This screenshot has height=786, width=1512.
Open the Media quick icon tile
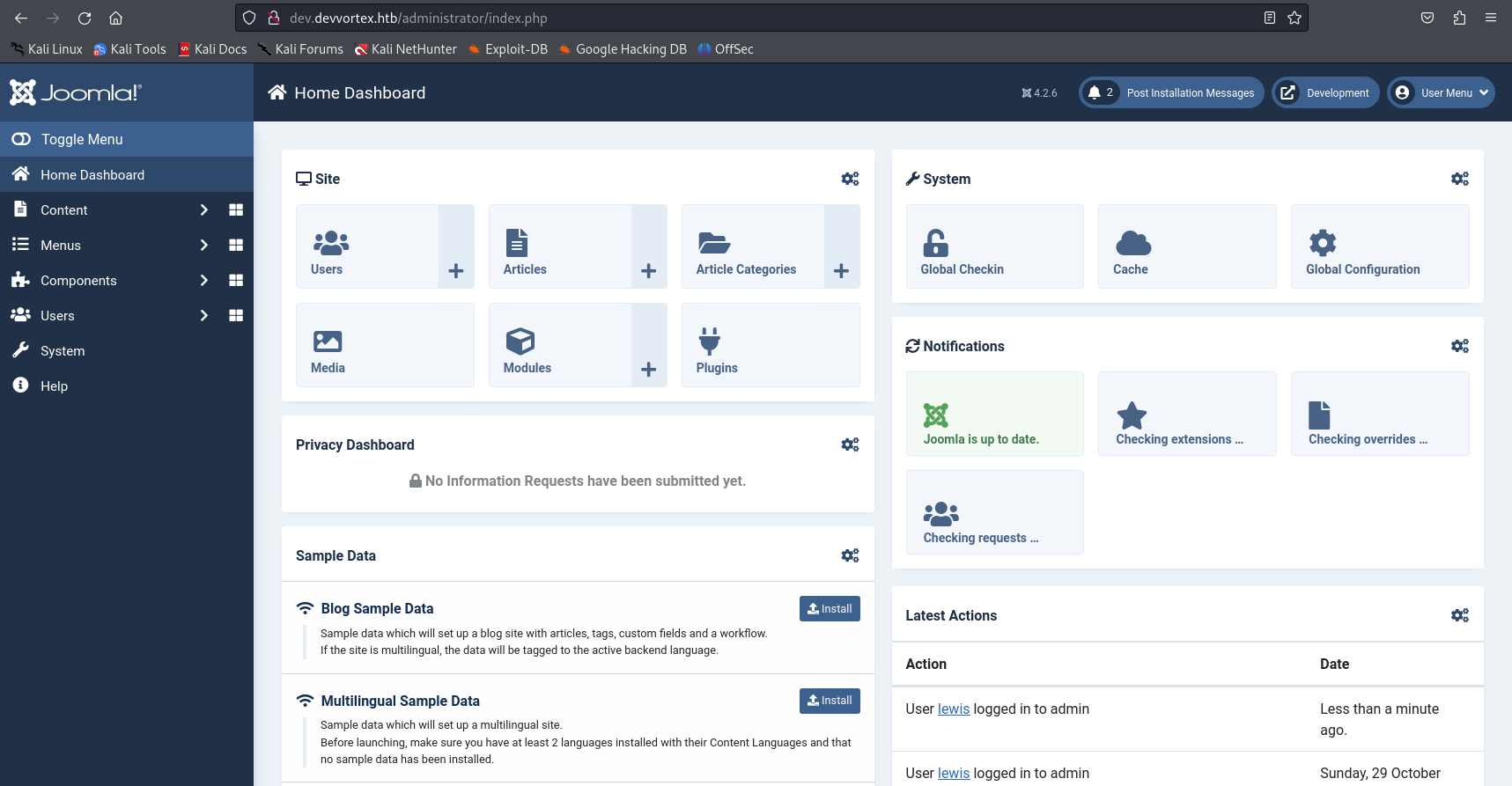(x=385, y=345)
